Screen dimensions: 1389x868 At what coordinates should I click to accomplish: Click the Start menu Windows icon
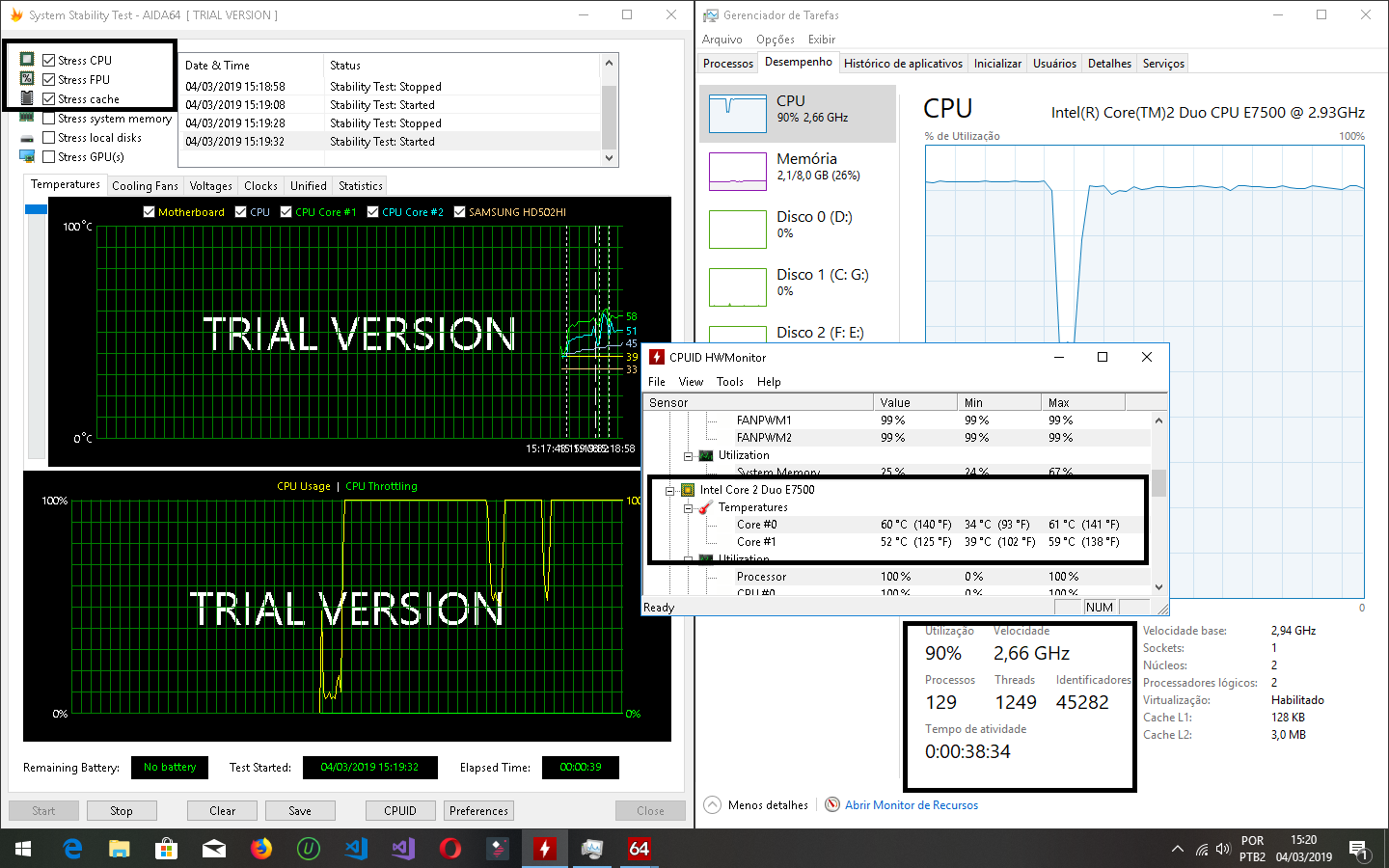point(23,849)
